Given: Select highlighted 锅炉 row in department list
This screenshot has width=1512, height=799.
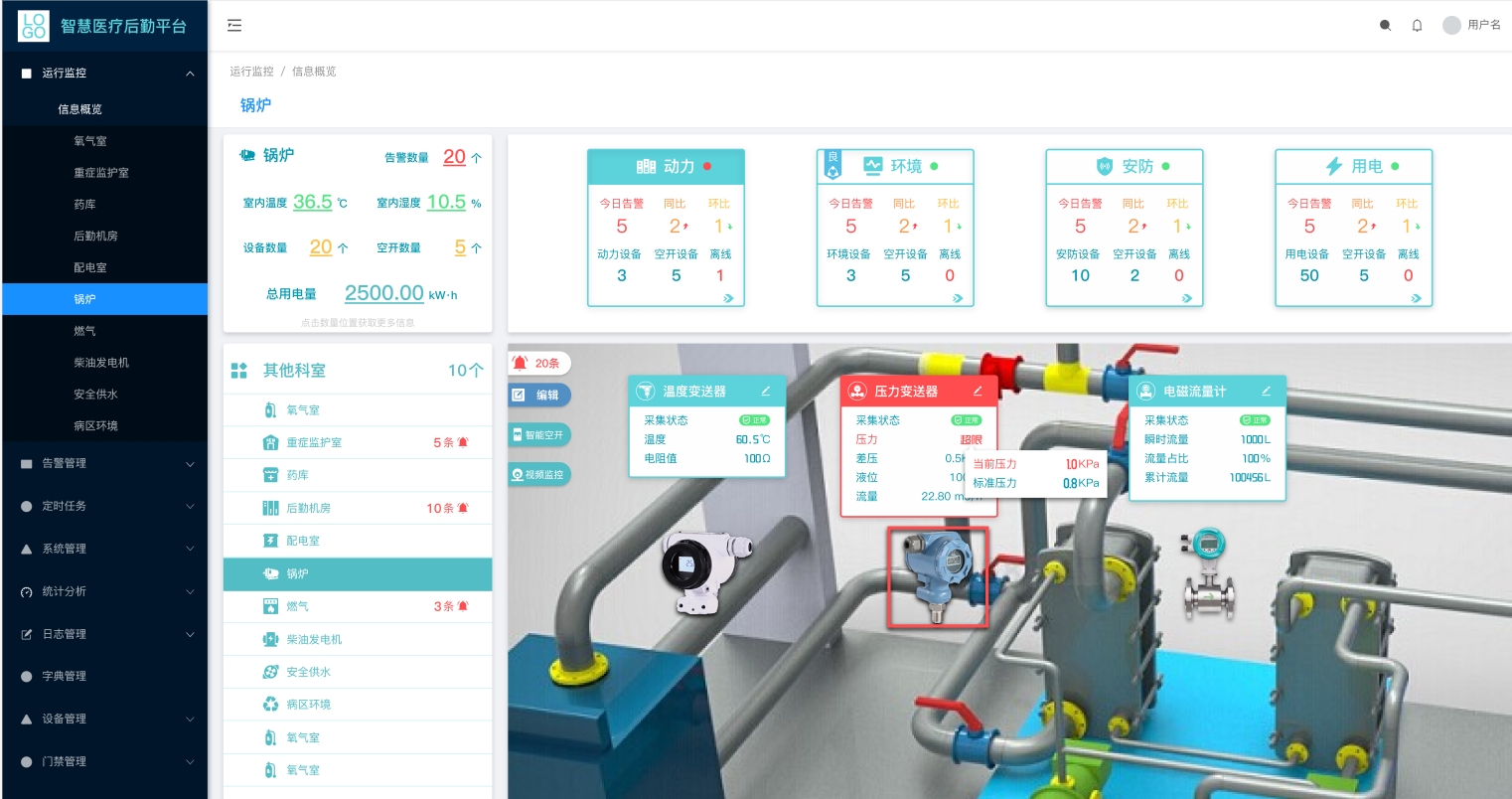Looking at the screenshot, I should point(358,573).
